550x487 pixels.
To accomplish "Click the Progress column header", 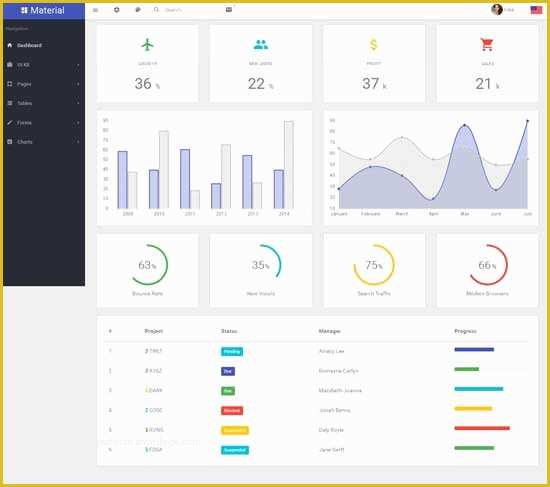I will pyautogui.click(x=465, y=331).
